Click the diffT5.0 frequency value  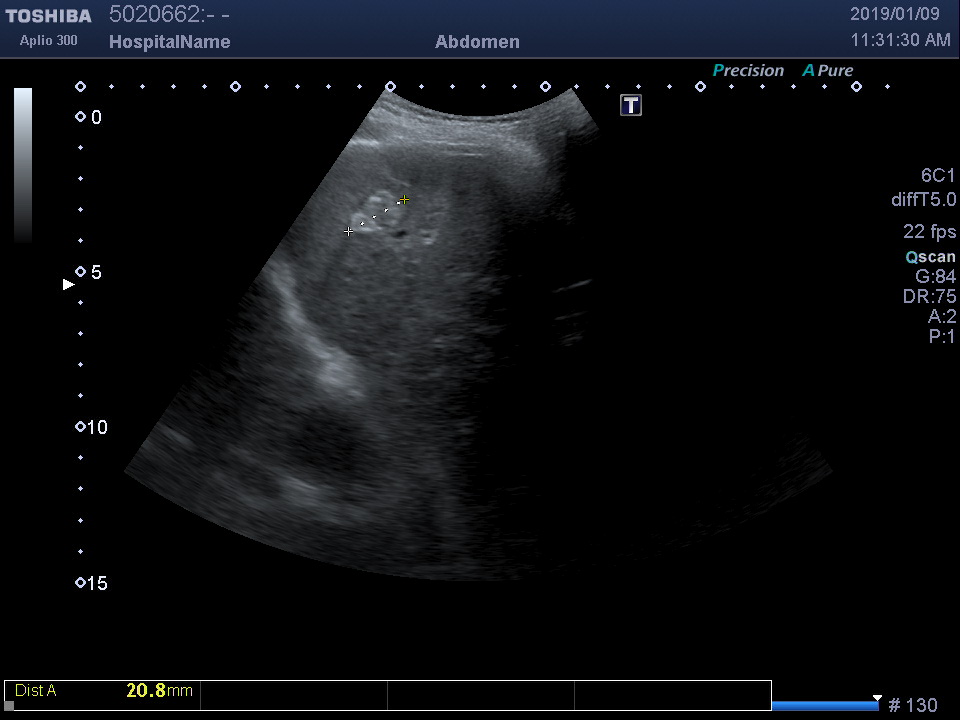coord(923,200)
